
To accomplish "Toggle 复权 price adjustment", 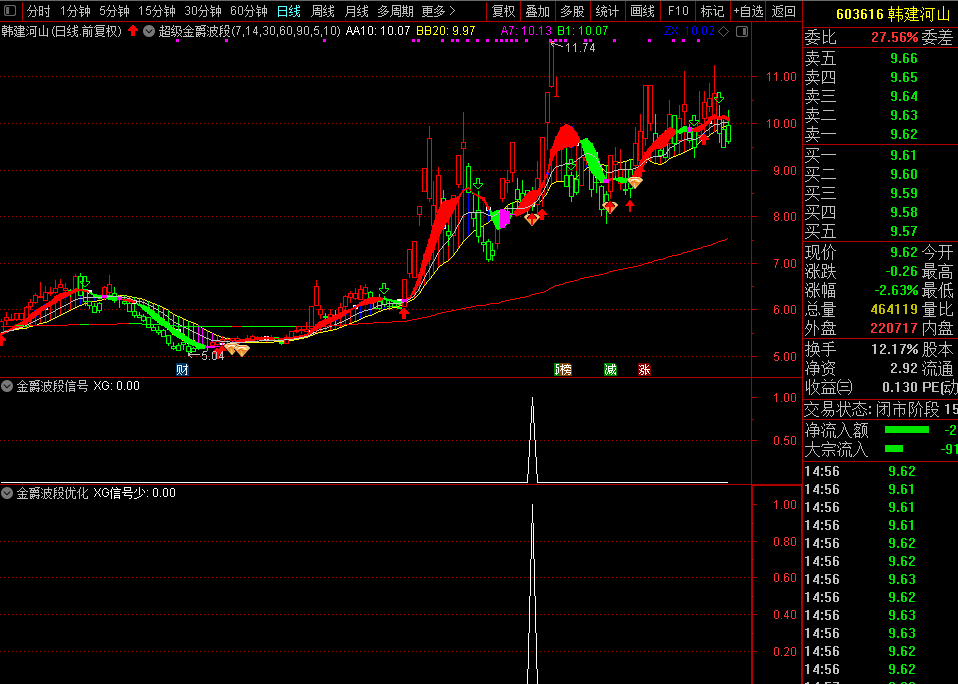I will click(503, 11).
